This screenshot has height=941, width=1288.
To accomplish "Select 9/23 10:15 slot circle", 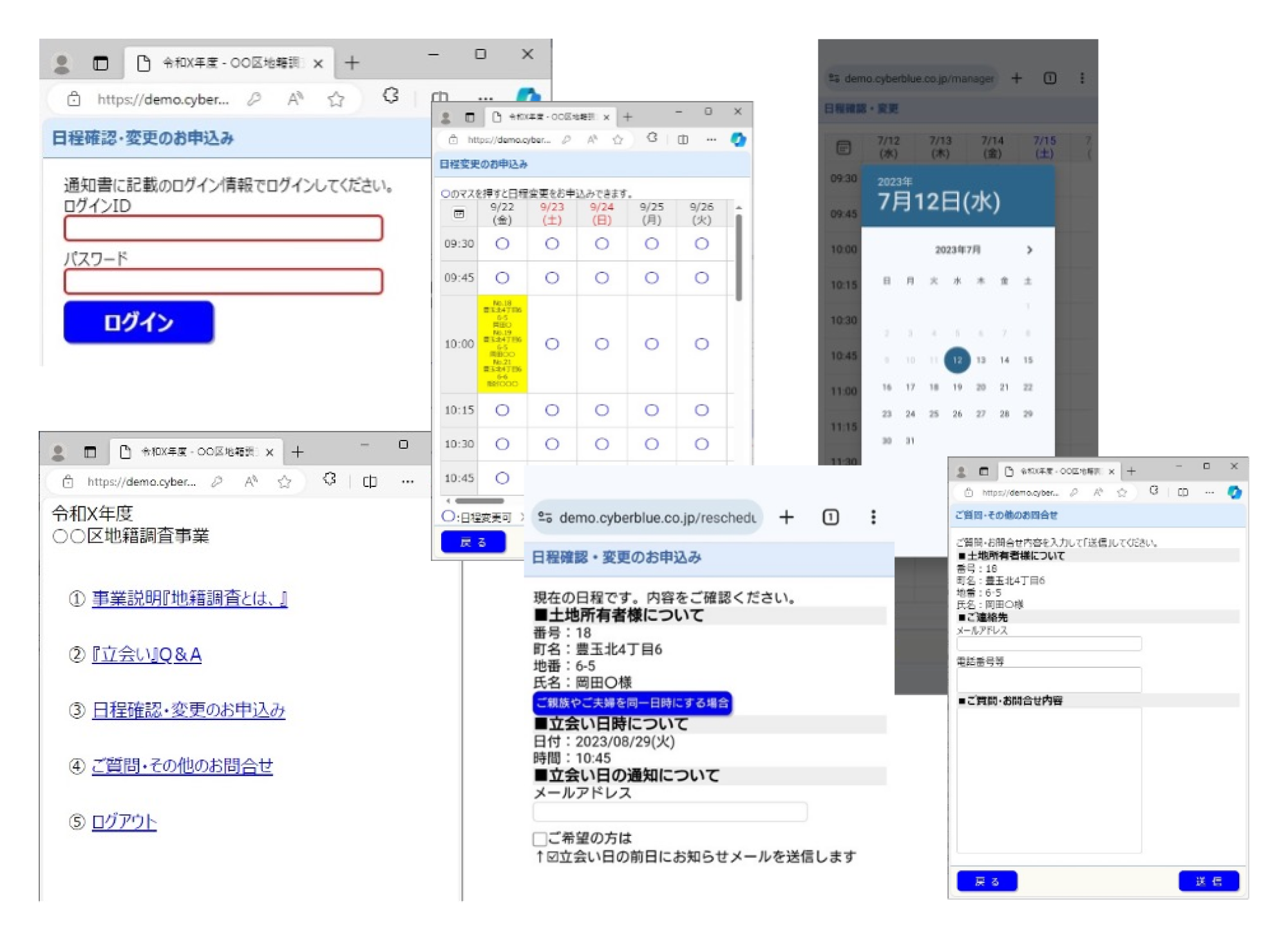I will coord(552,410).
